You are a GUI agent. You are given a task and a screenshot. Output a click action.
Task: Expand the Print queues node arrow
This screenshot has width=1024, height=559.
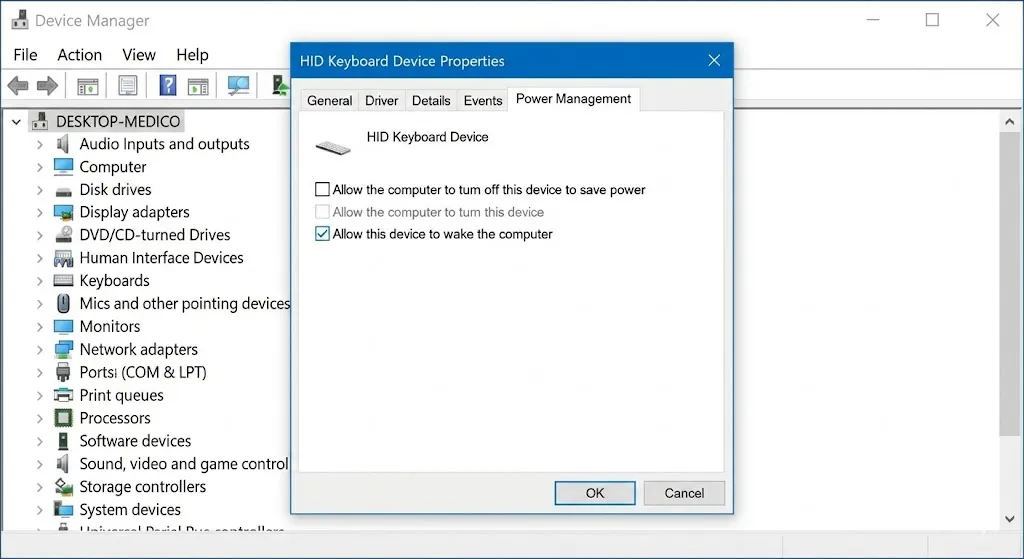point(40,396)
